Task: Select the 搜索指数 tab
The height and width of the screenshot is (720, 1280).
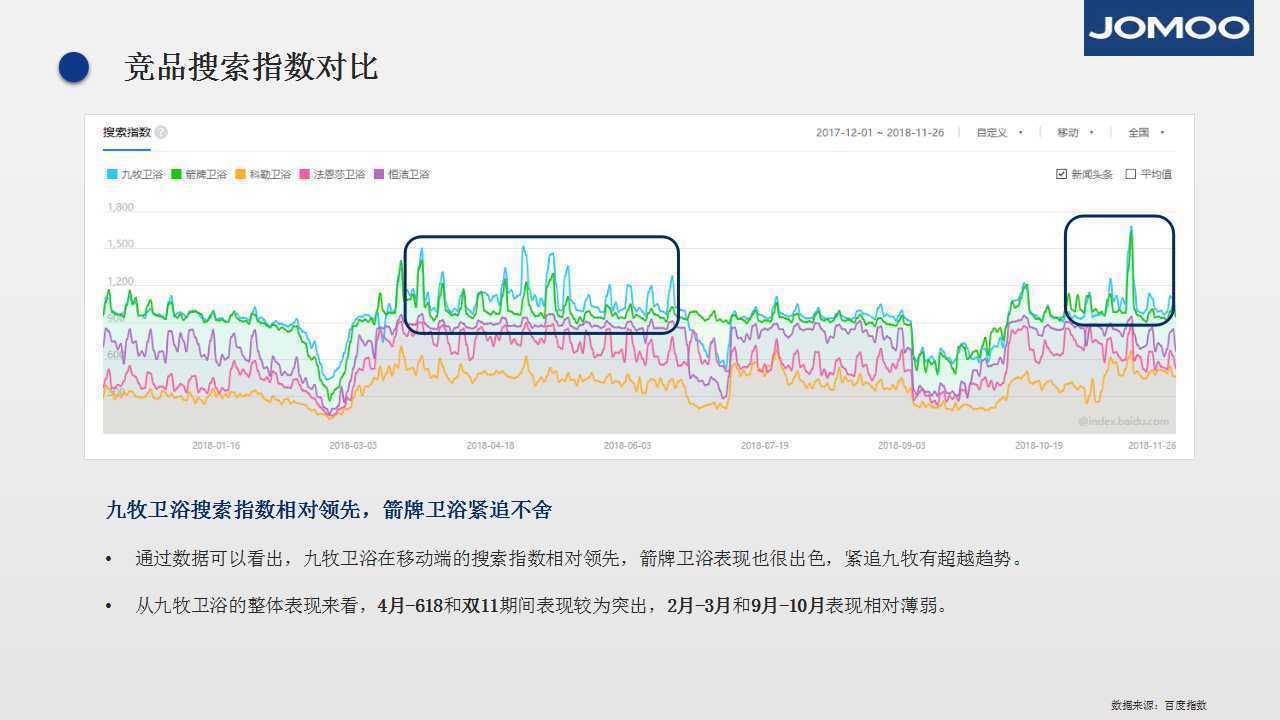Action: click(x=127, y=132)
